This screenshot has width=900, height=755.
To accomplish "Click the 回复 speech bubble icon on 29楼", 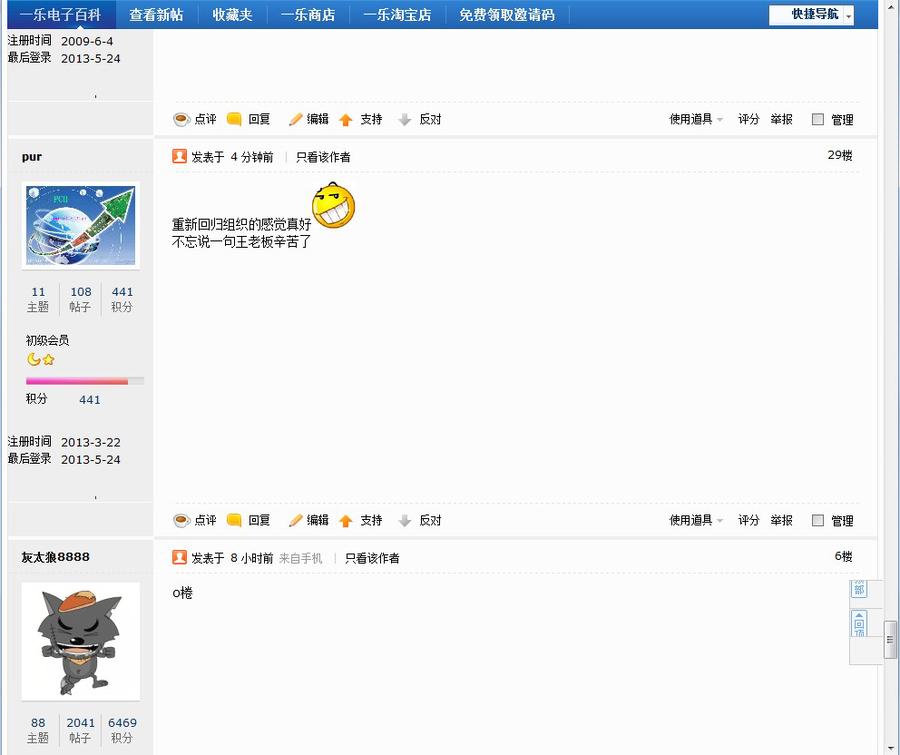I will (235, 520).
